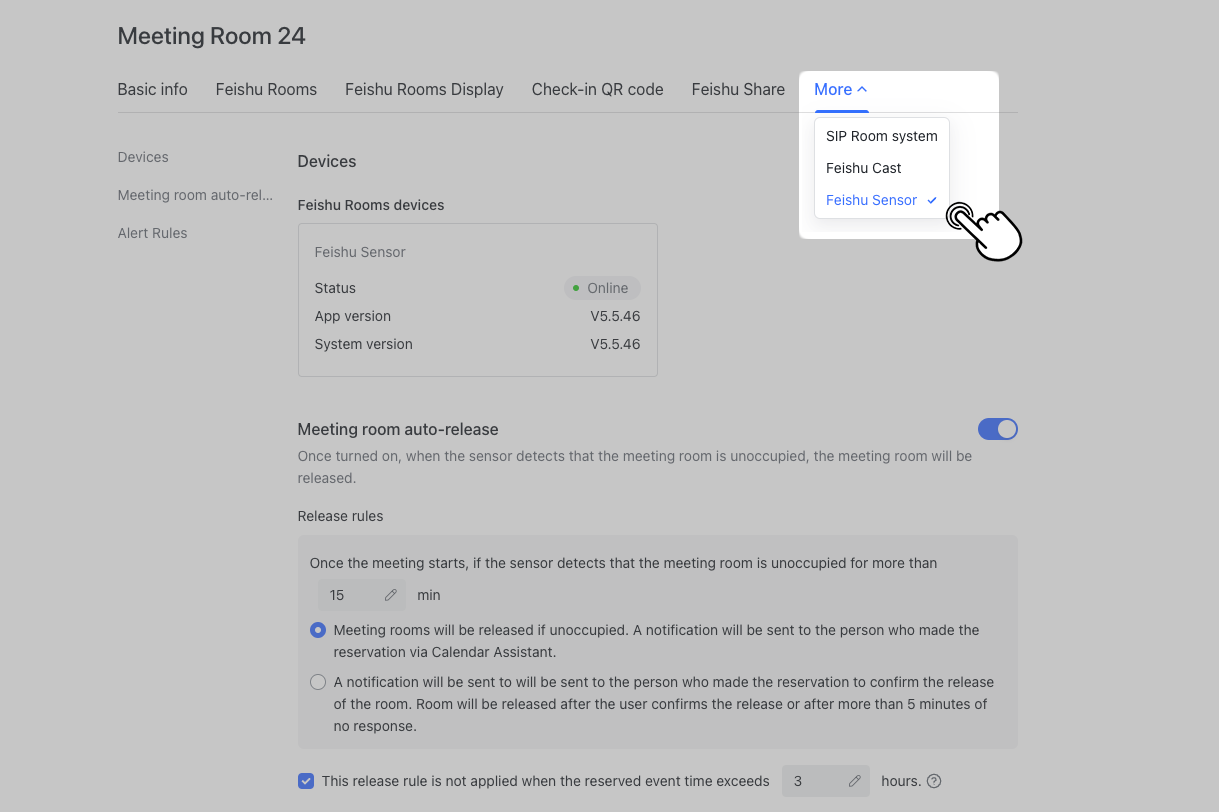Collapse the More dropdown chevron
Image resolution: width=1219 pixels, height=812 pixels.
pyautogui.click(x=861, y=88)
